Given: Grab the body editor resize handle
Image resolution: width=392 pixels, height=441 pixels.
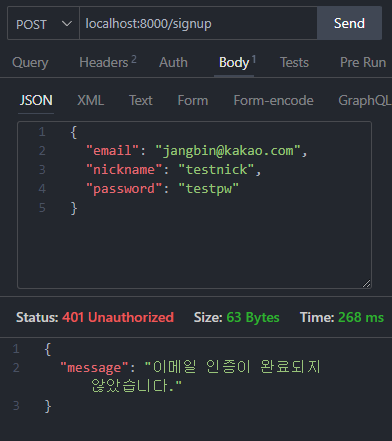Looking at the screenshot, I should point(366,284).
